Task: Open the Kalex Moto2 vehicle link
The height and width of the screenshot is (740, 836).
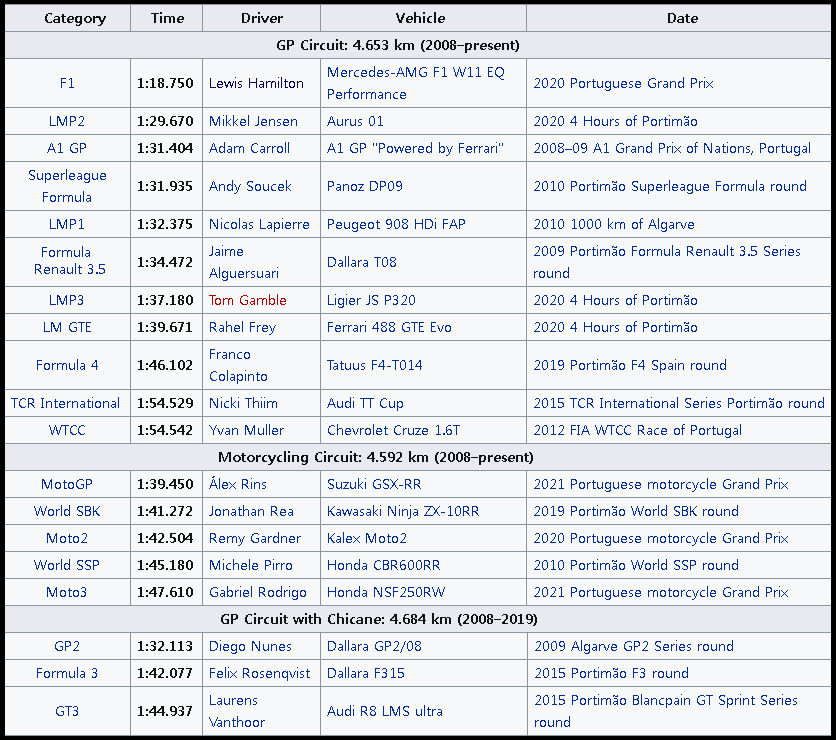Action: [x=366, y=538]
